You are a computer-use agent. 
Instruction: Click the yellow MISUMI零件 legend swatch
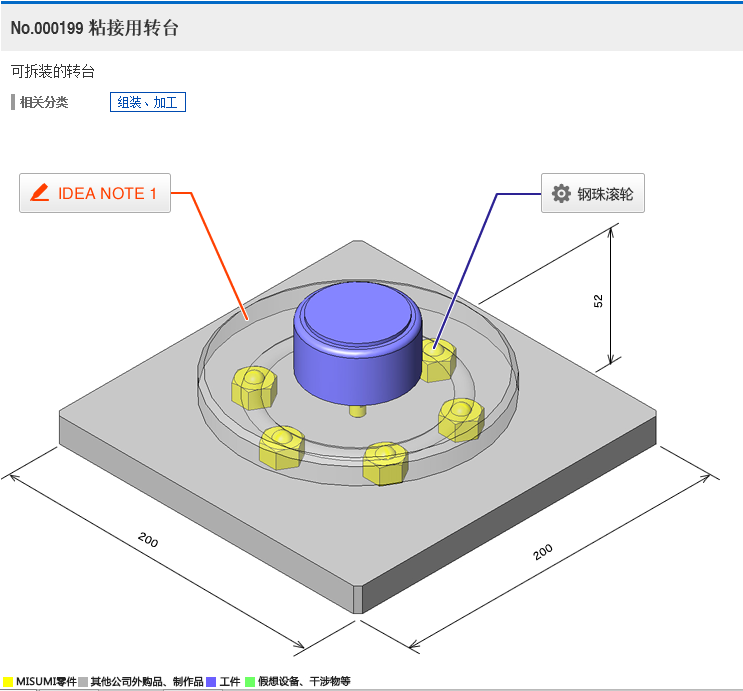coord(8,682)
